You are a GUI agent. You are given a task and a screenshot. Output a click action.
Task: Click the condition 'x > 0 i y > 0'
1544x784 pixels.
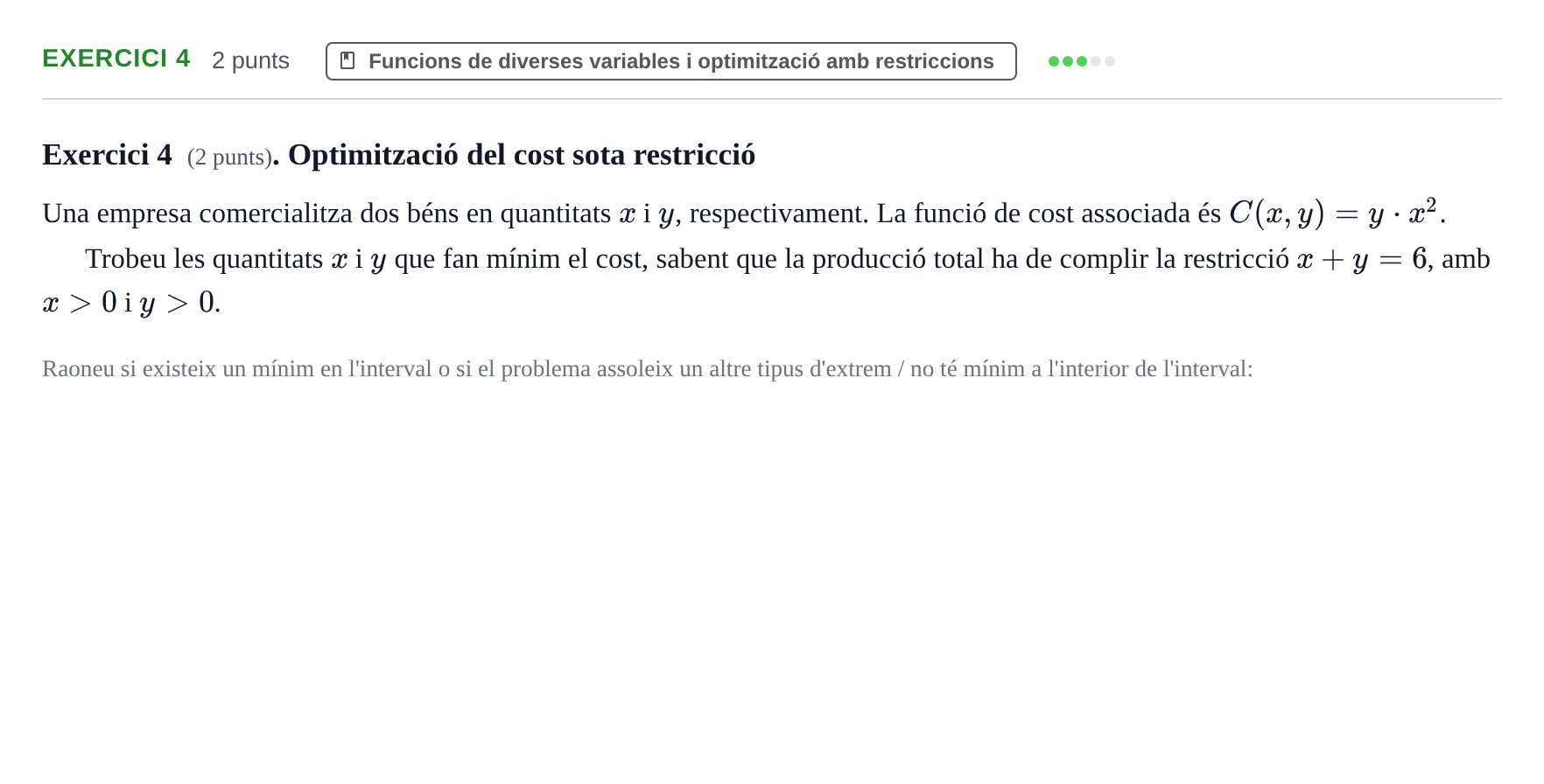tap(129, 303)
